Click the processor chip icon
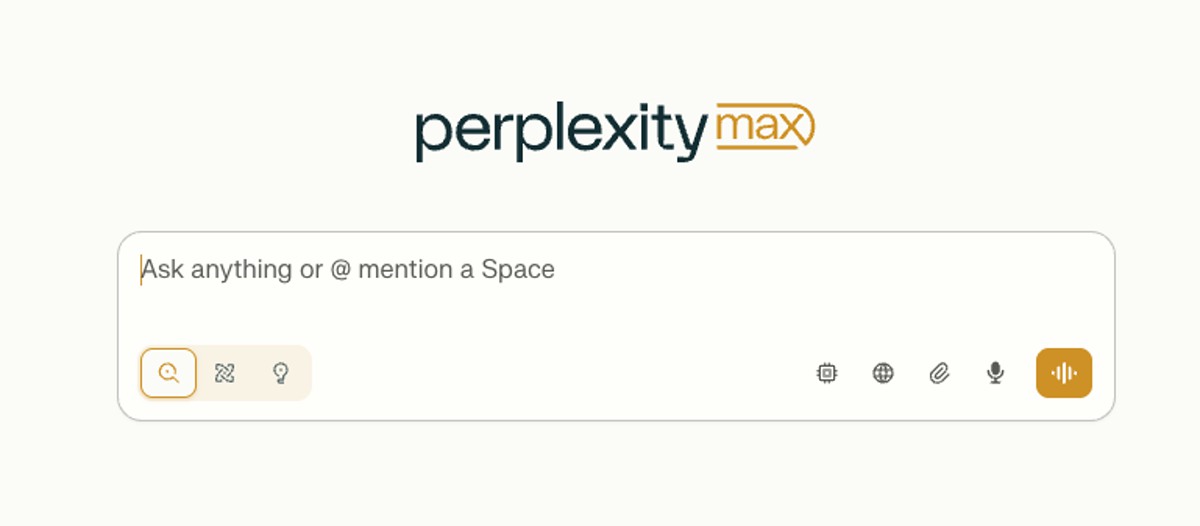This screenshot has height=526, width=1200. tap(827, 373)
